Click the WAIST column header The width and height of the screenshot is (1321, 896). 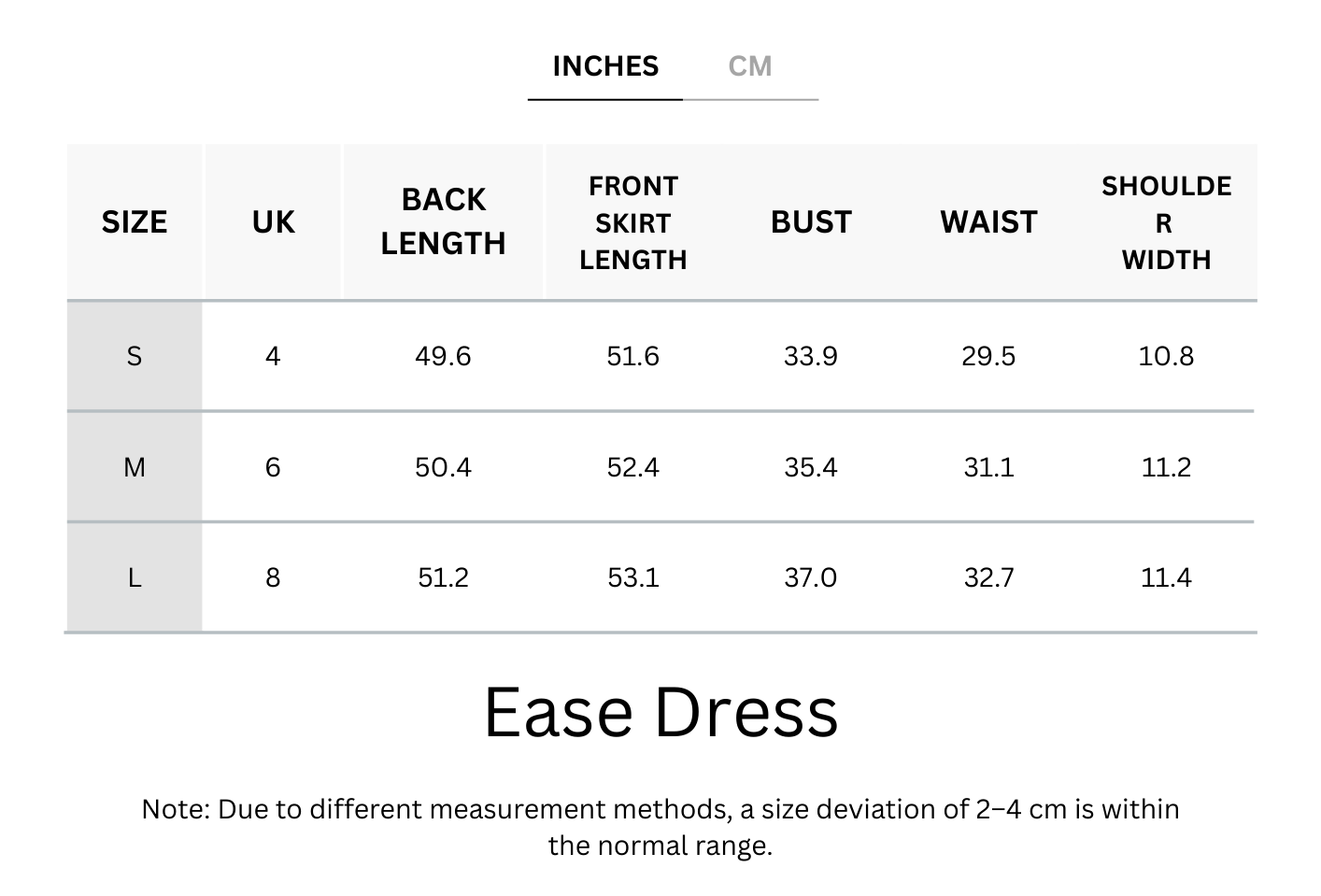click(988, 222)
